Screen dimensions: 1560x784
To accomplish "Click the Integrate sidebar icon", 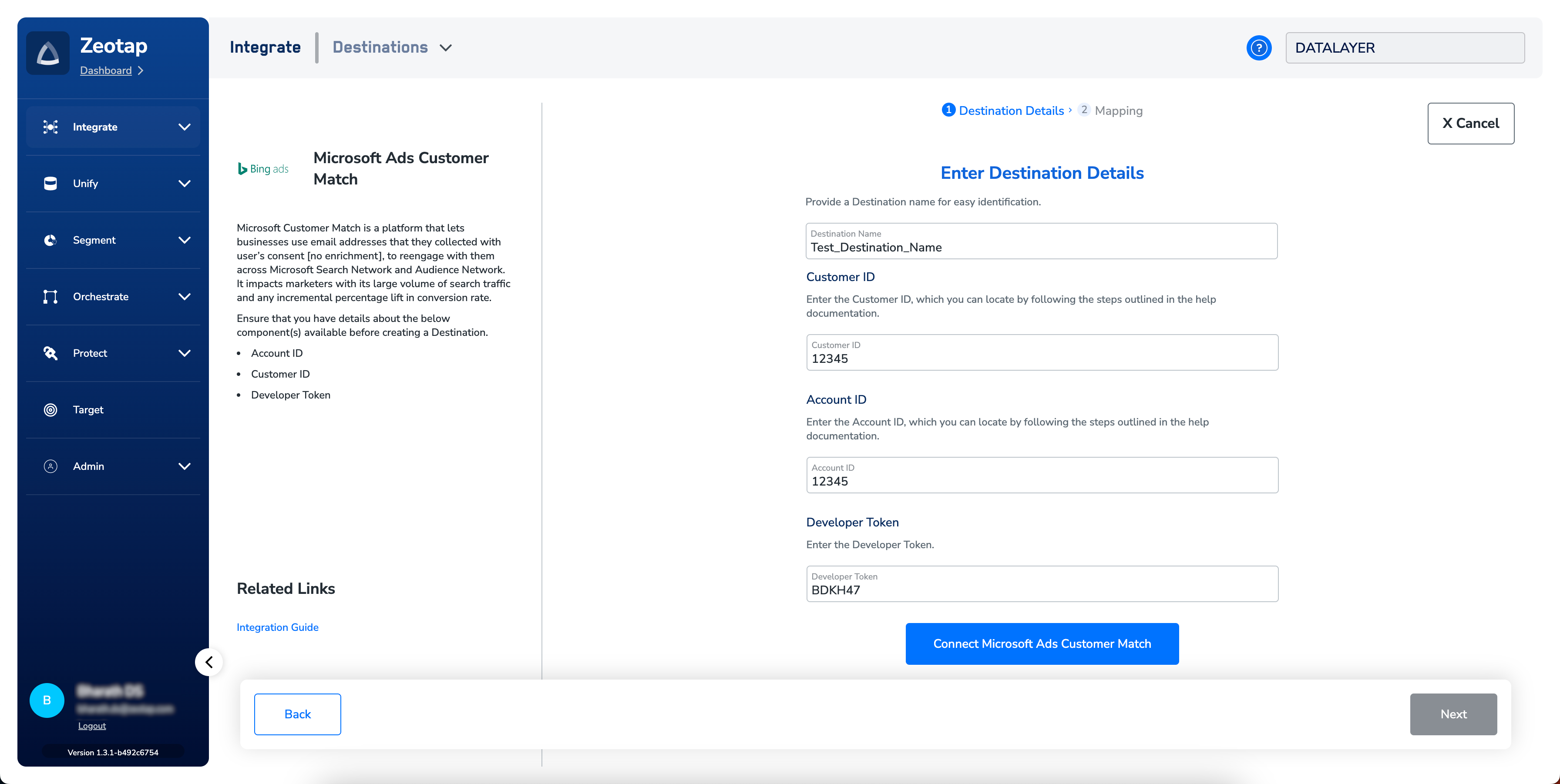I will tap(50, 127).
